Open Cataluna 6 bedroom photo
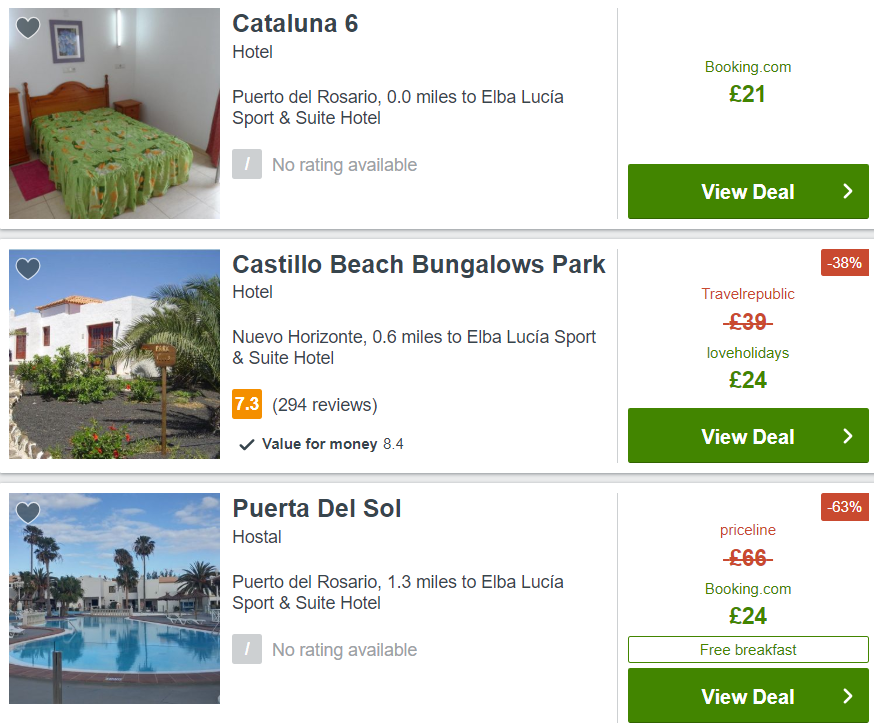The height and width of the screenshot is (728, 874). coord(114,113)
